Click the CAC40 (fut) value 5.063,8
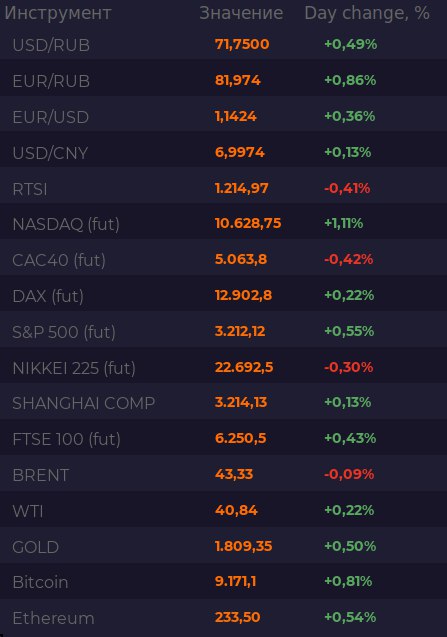The image size is (447, 637). 241,259
